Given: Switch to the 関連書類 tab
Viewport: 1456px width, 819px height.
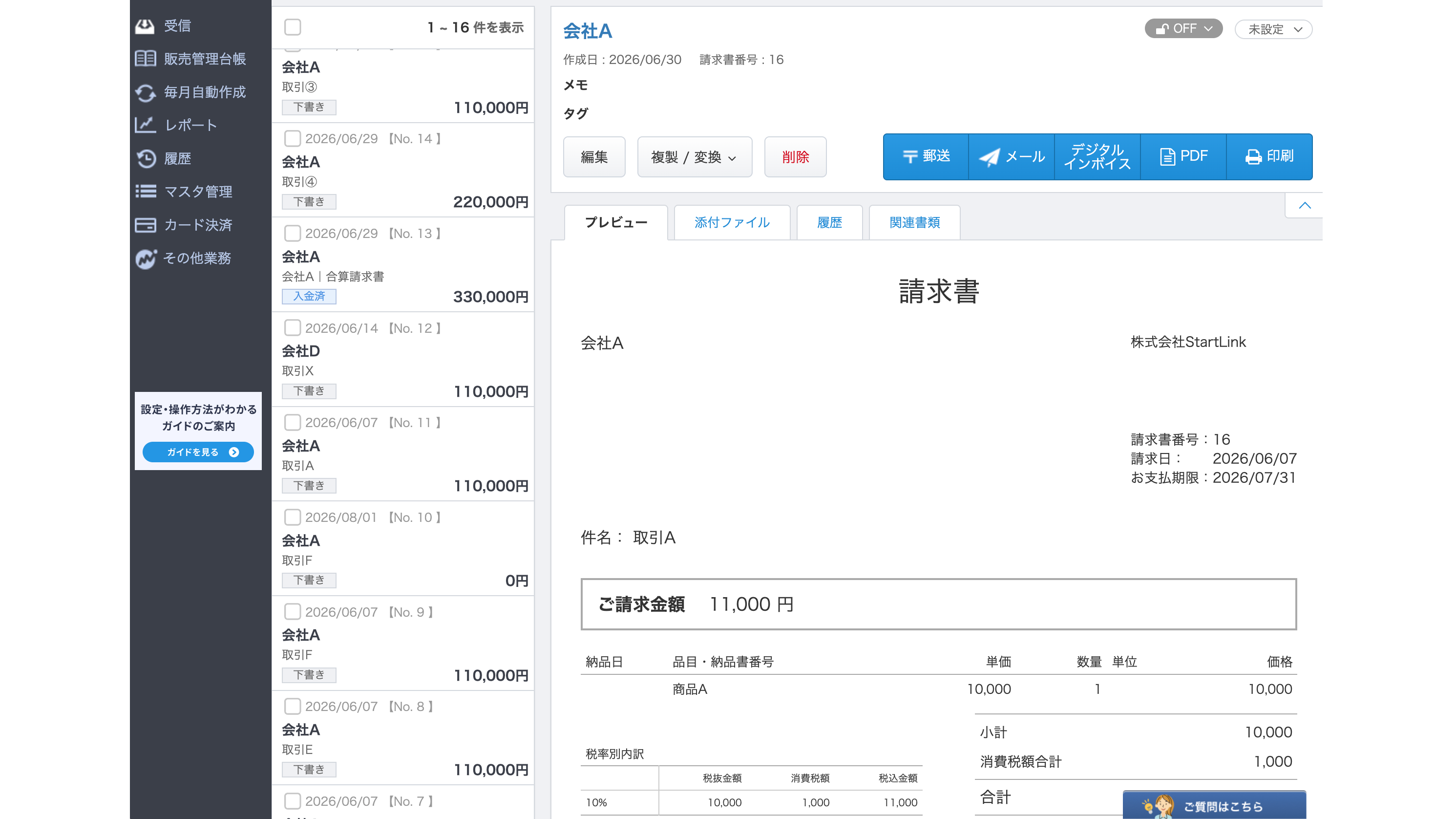Looking at the screenshot, I should [914, 222].
